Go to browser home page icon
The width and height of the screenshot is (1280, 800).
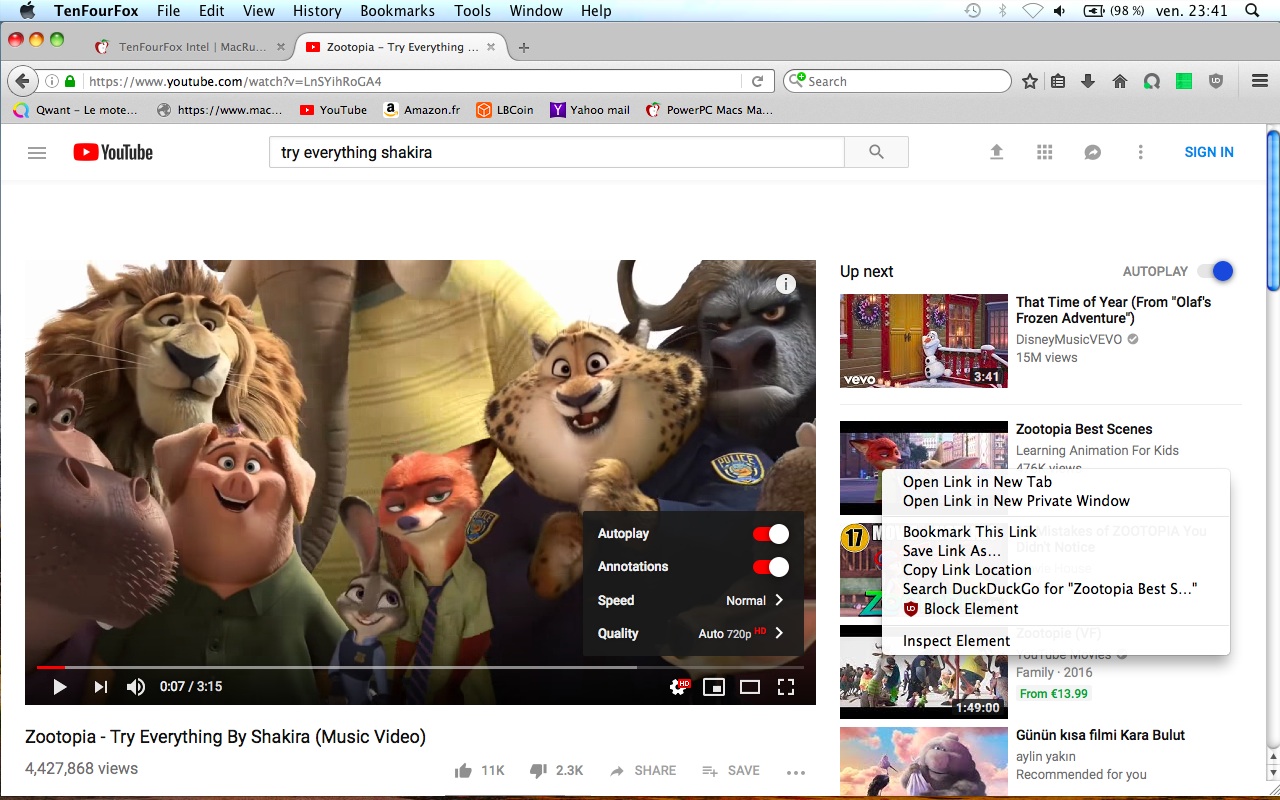click(1120, 81)
